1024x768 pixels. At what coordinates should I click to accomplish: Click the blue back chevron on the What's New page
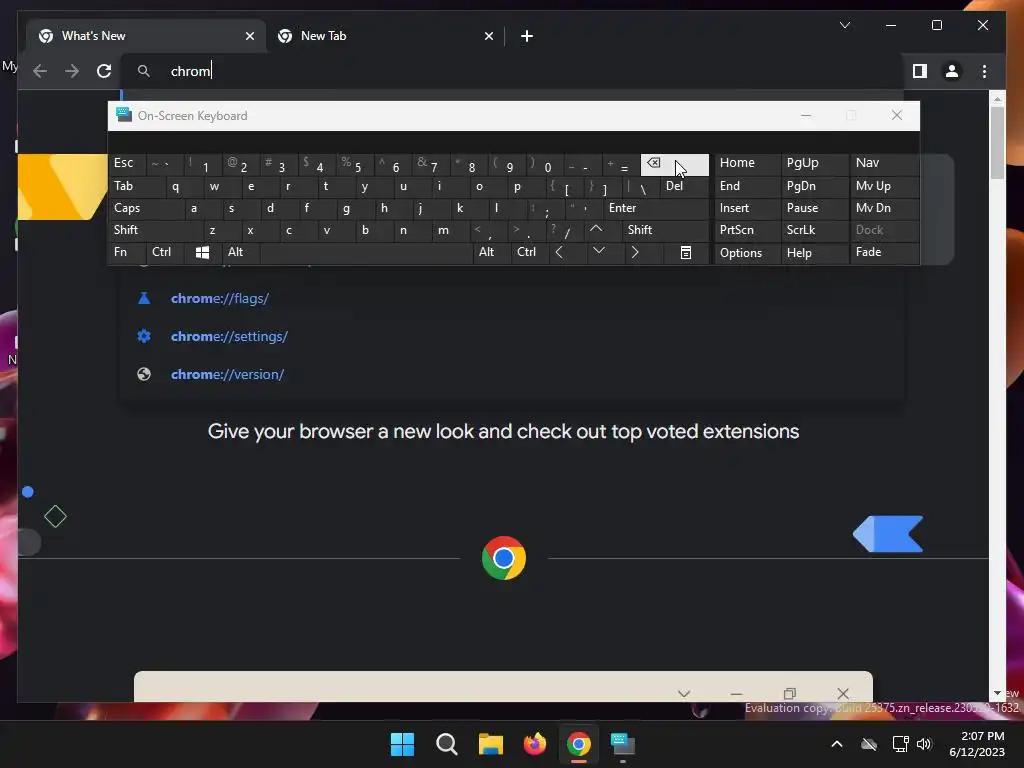click(x=888, y=534)
